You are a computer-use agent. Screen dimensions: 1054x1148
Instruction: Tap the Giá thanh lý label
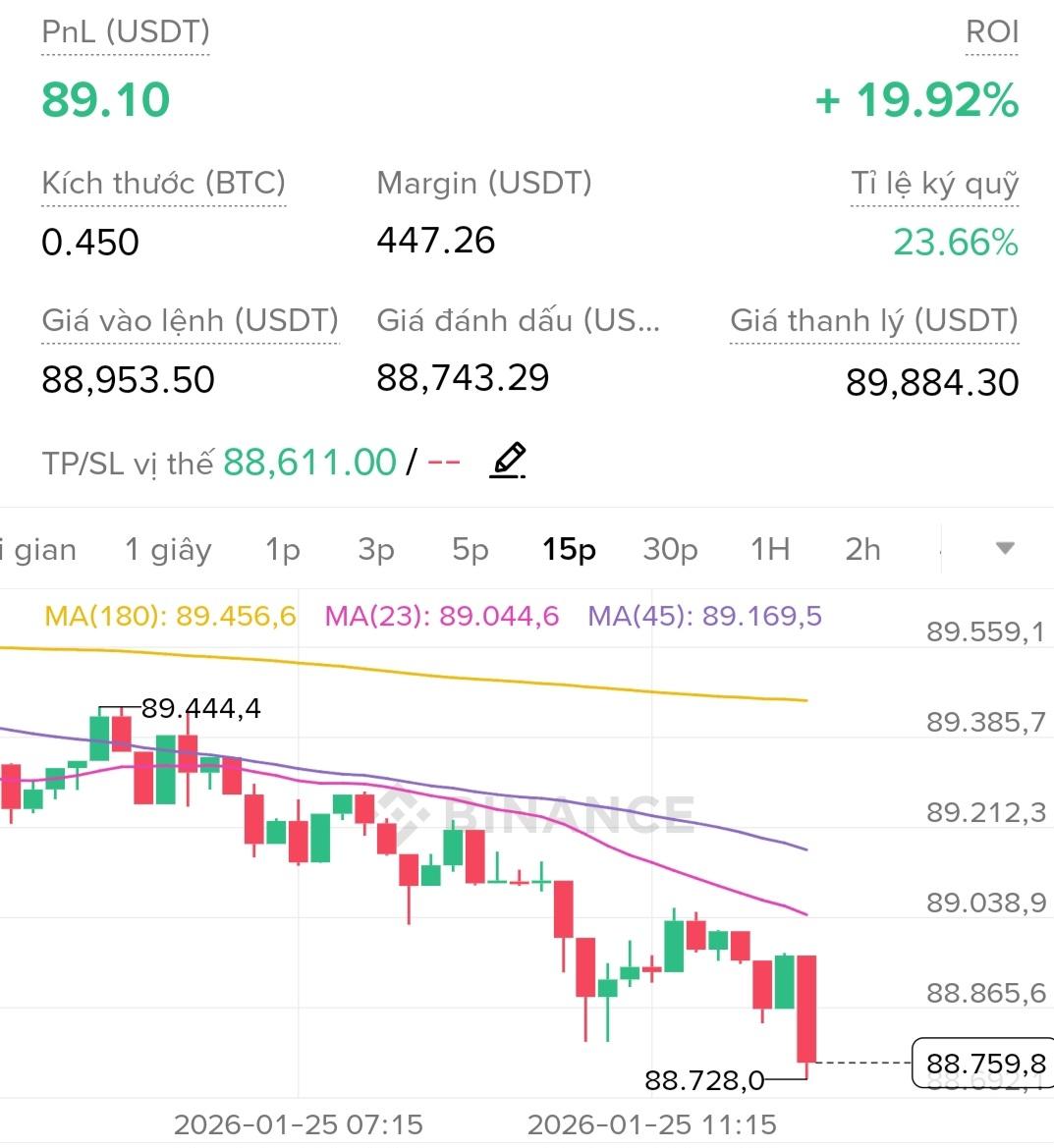click(x=873, y=321)
